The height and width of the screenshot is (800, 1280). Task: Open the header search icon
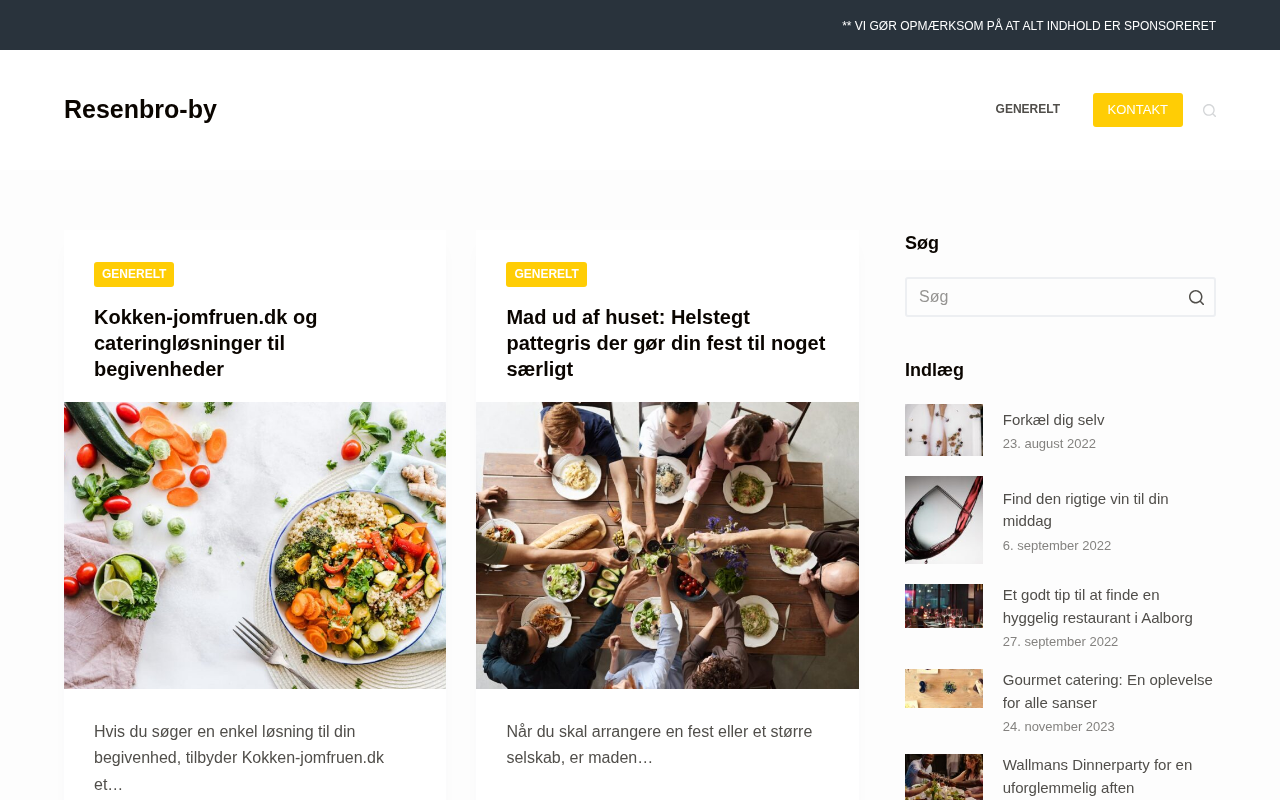point(1209,110)
